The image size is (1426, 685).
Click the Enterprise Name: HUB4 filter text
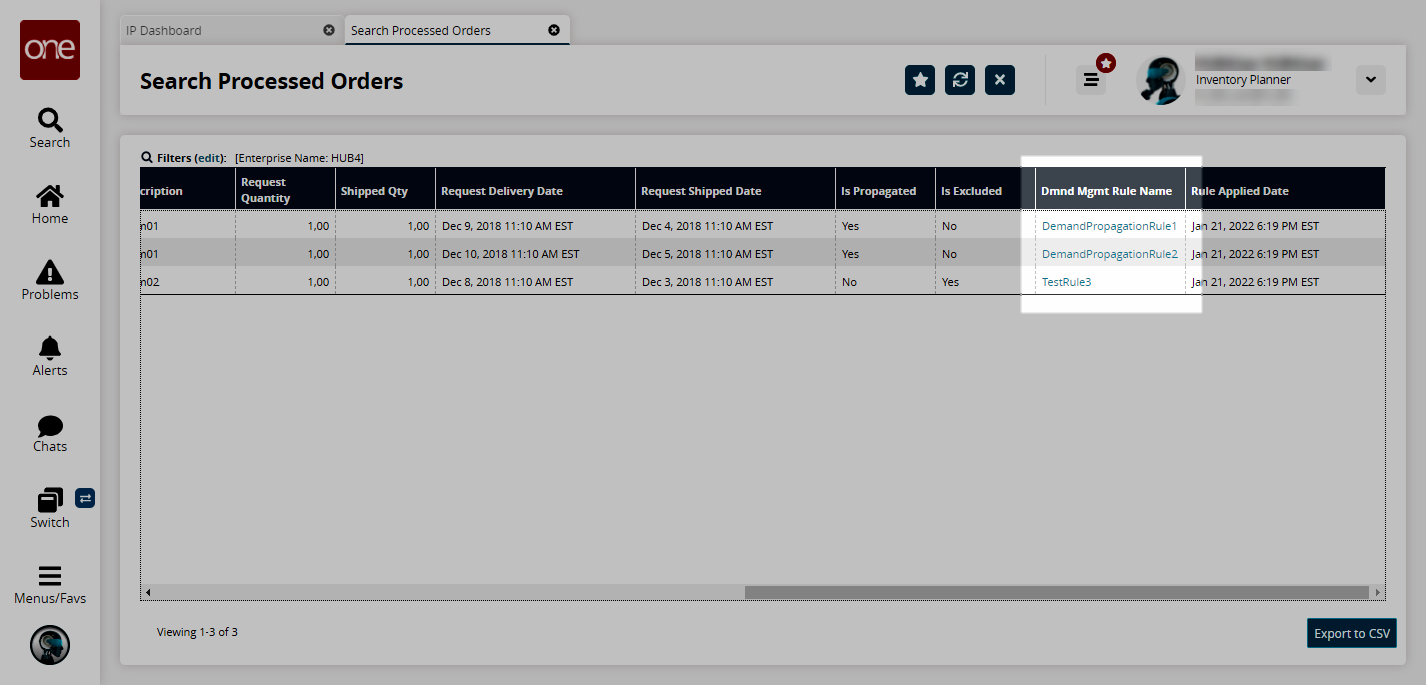[299, 158]
